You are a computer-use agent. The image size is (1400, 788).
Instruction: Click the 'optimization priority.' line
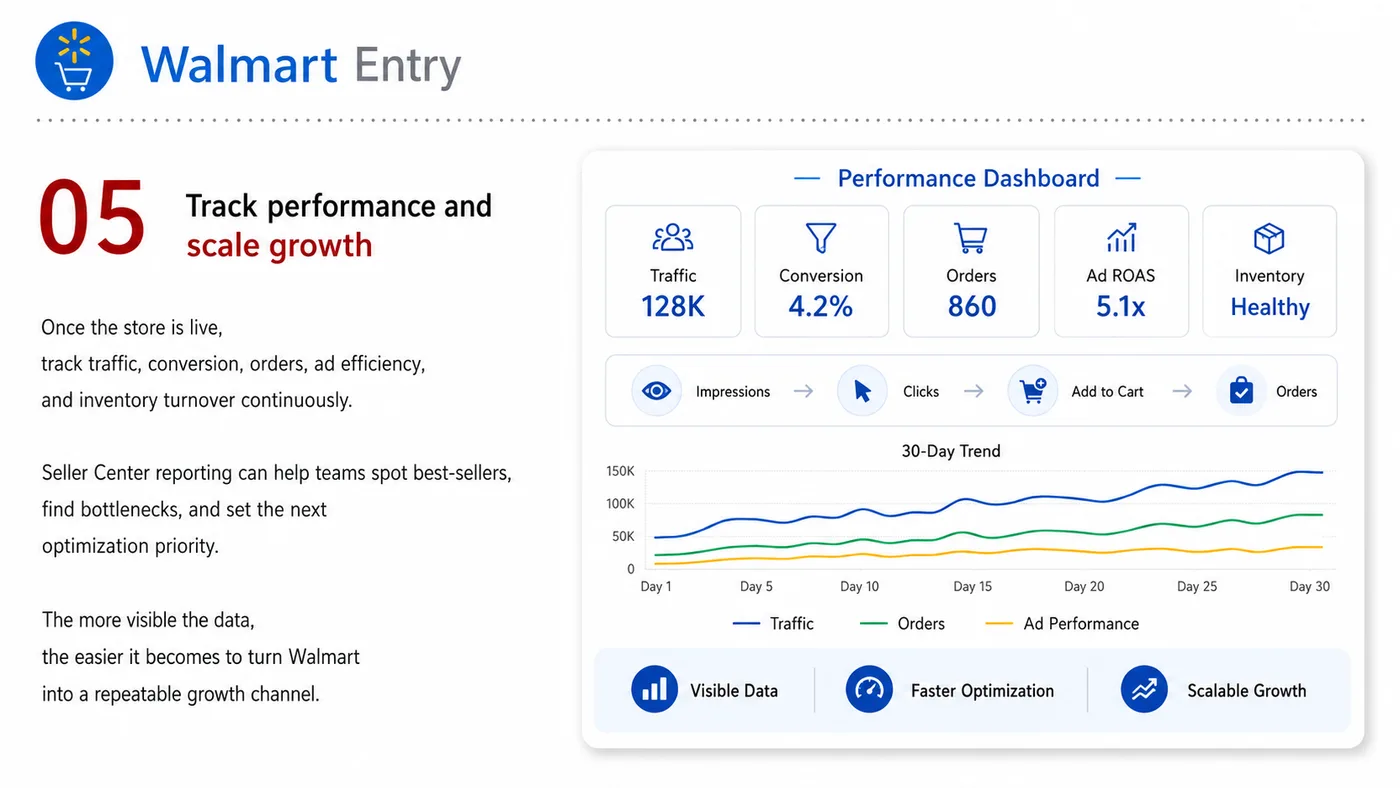click(130, 547)
